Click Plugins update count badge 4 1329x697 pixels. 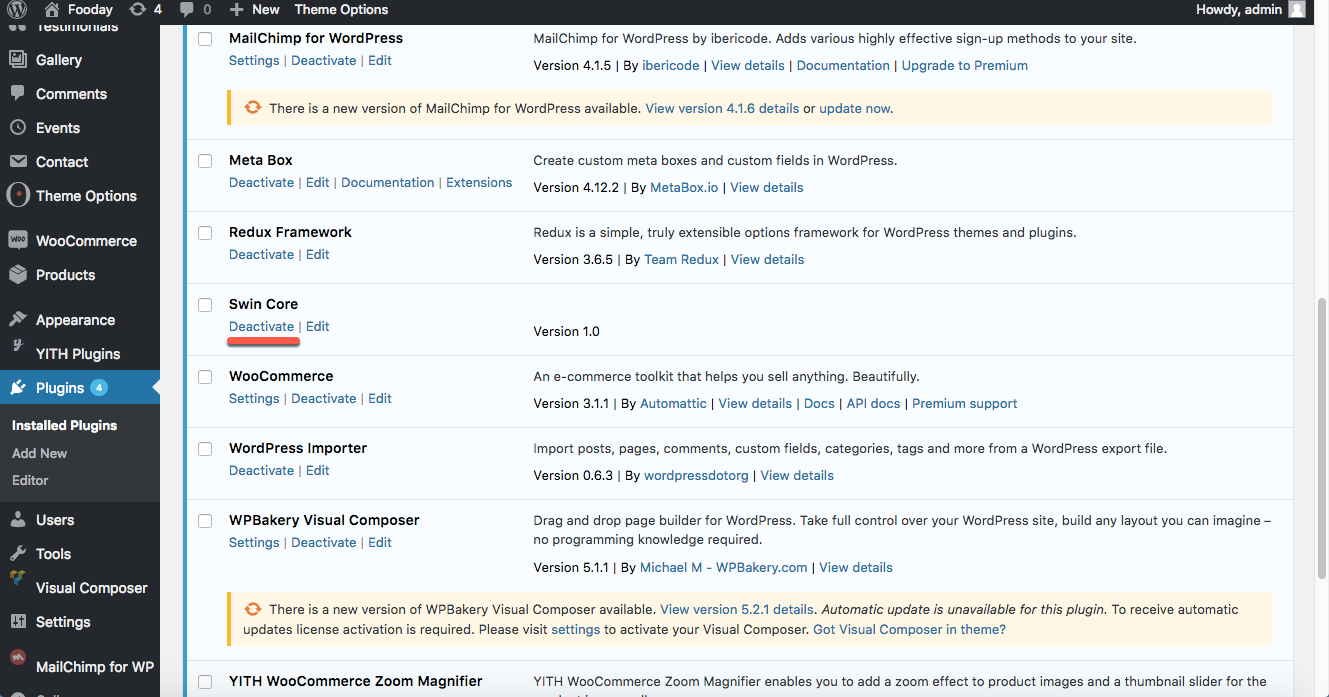(x=98, y=388)
